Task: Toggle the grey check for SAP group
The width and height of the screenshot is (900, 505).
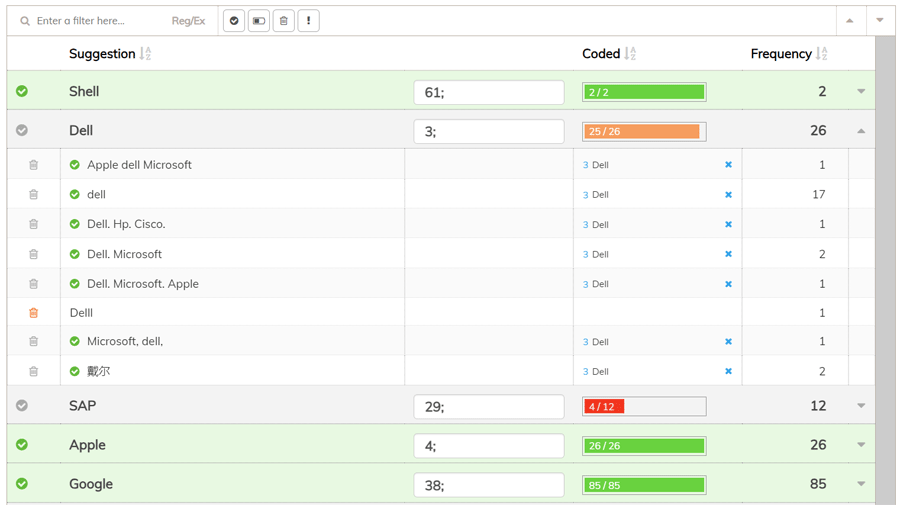Action: tap(22, 406)
